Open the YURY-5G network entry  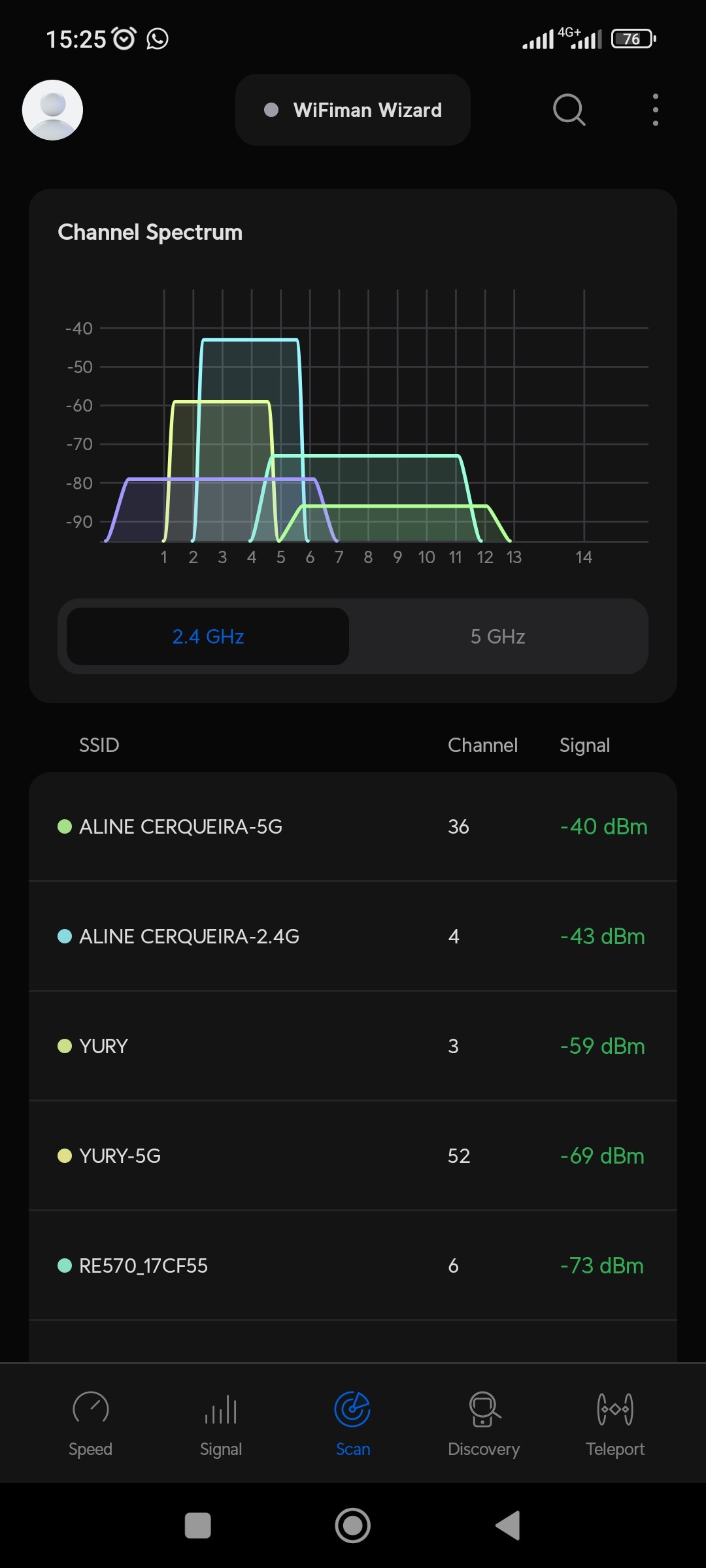click(353, 1156)
